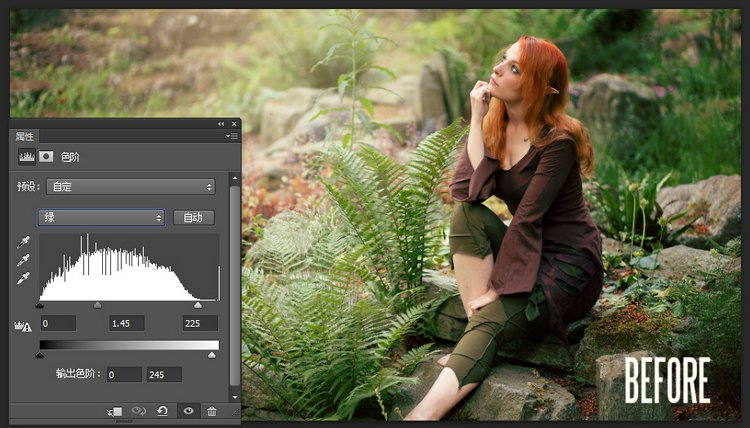Clip adjustment to layer below icon
The width and height of the screenshot is (750, 428).
115,411
